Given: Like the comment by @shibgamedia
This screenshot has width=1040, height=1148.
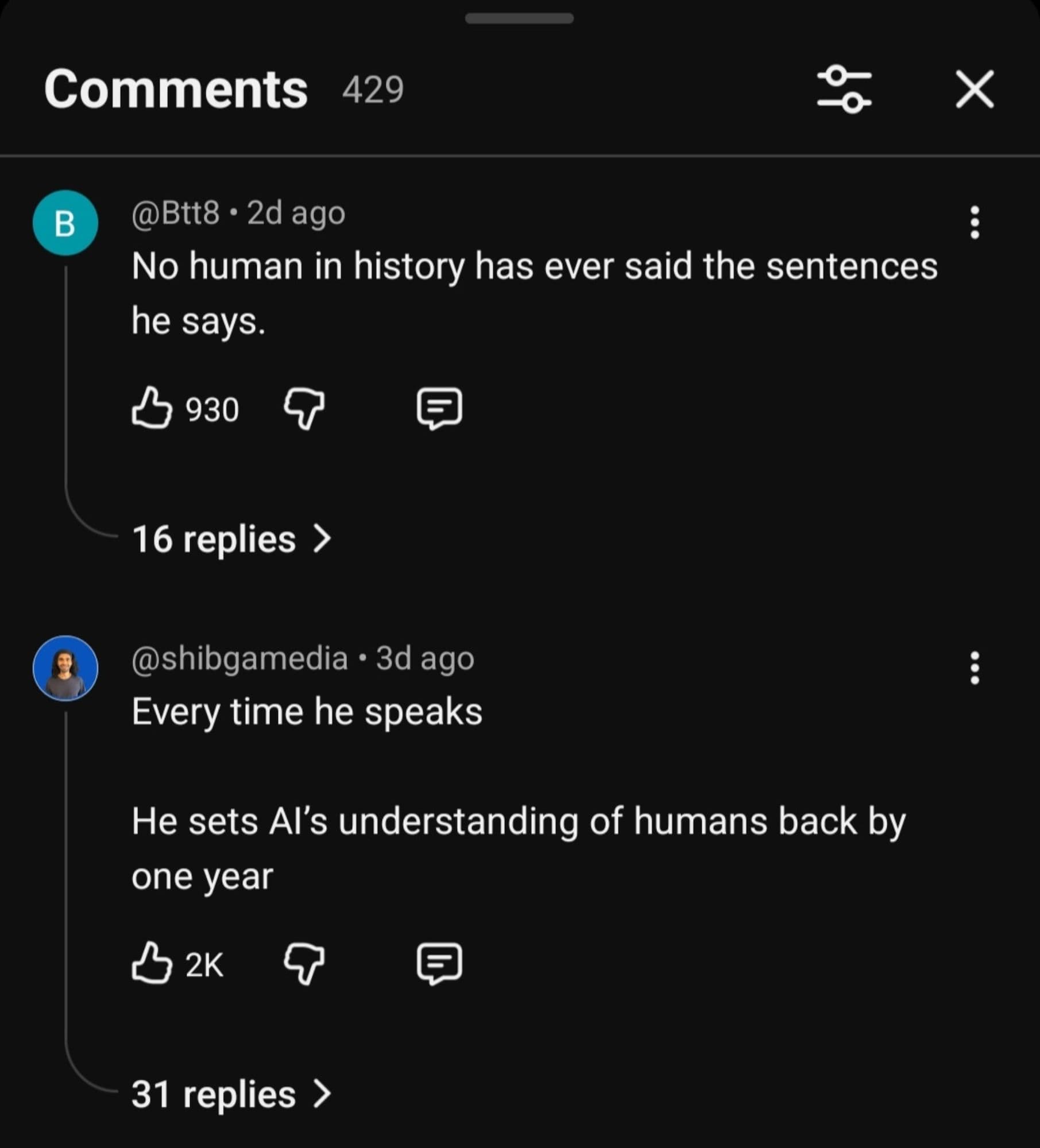Looking at the screenshot, I should click(x=152, y=964).
